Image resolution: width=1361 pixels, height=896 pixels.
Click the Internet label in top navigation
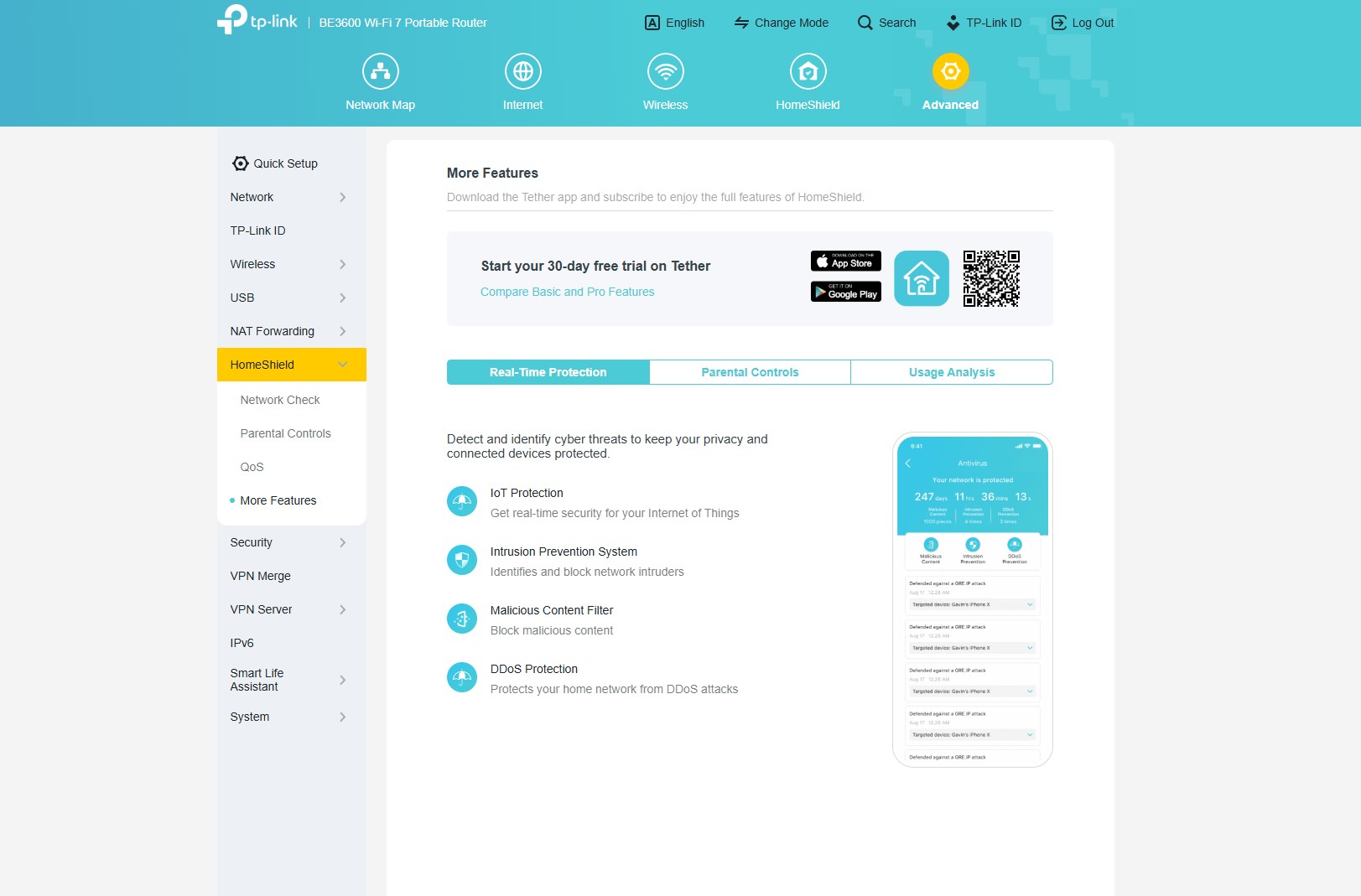(523, 105)
